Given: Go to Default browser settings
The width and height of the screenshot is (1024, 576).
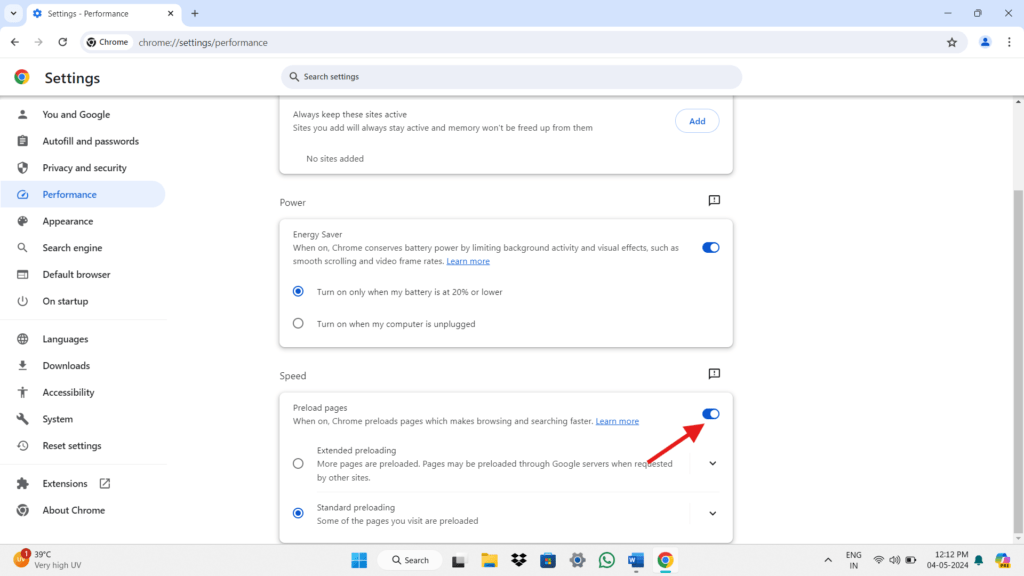Looking at the screenshot, I should coord(83,275).
